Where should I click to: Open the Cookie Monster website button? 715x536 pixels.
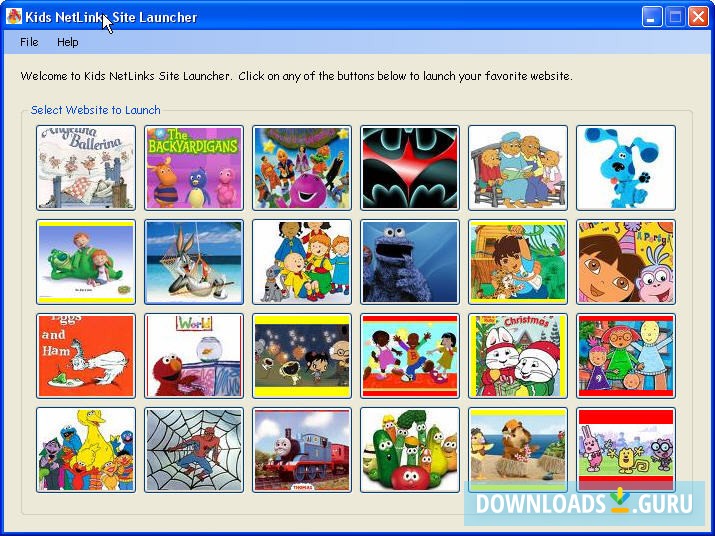tap(410, 262)
